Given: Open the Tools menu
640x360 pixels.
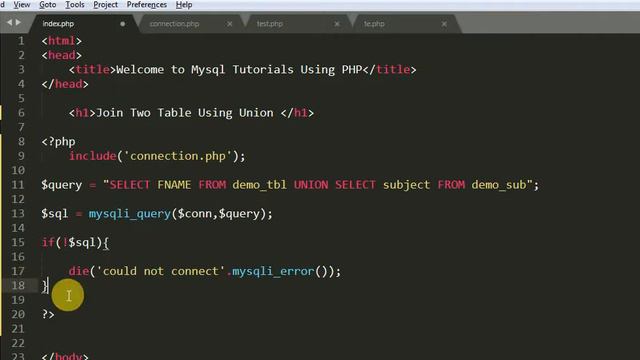Looking at the screenshot, I should (x=75, y=5).
